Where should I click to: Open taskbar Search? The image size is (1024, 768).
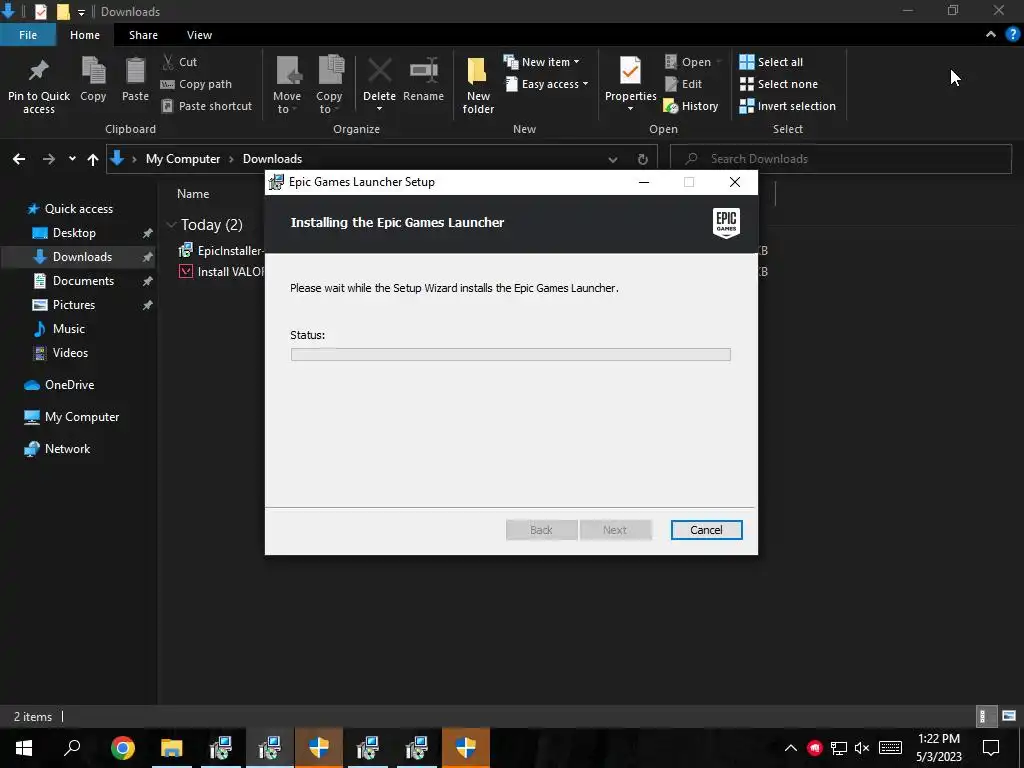click(72, 748)
